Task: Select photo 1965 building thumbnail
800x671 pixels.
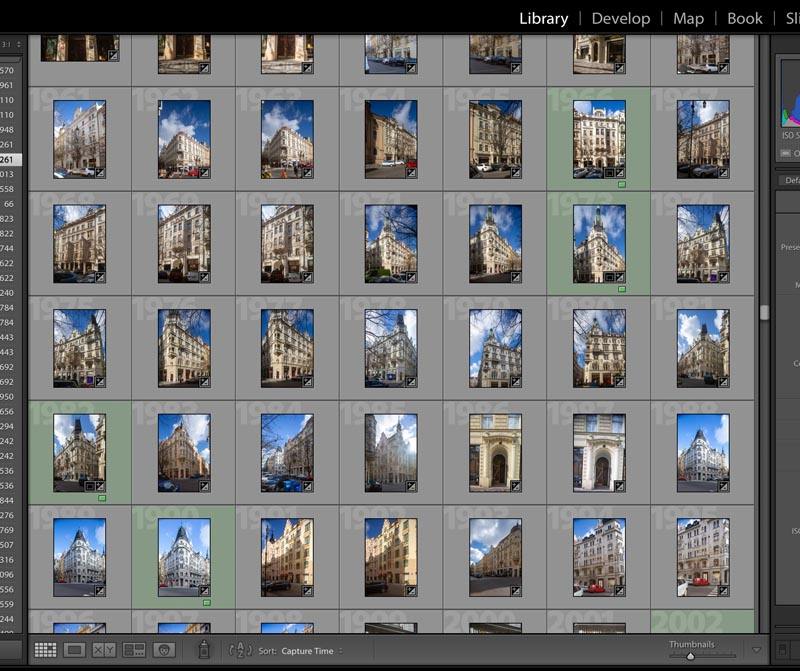Action: coord(495,139)
